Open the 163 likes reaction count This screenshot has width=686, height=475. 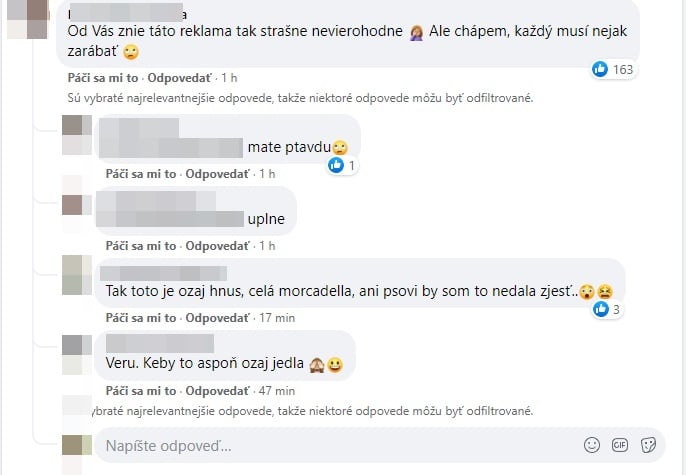[x=613, y=69]
